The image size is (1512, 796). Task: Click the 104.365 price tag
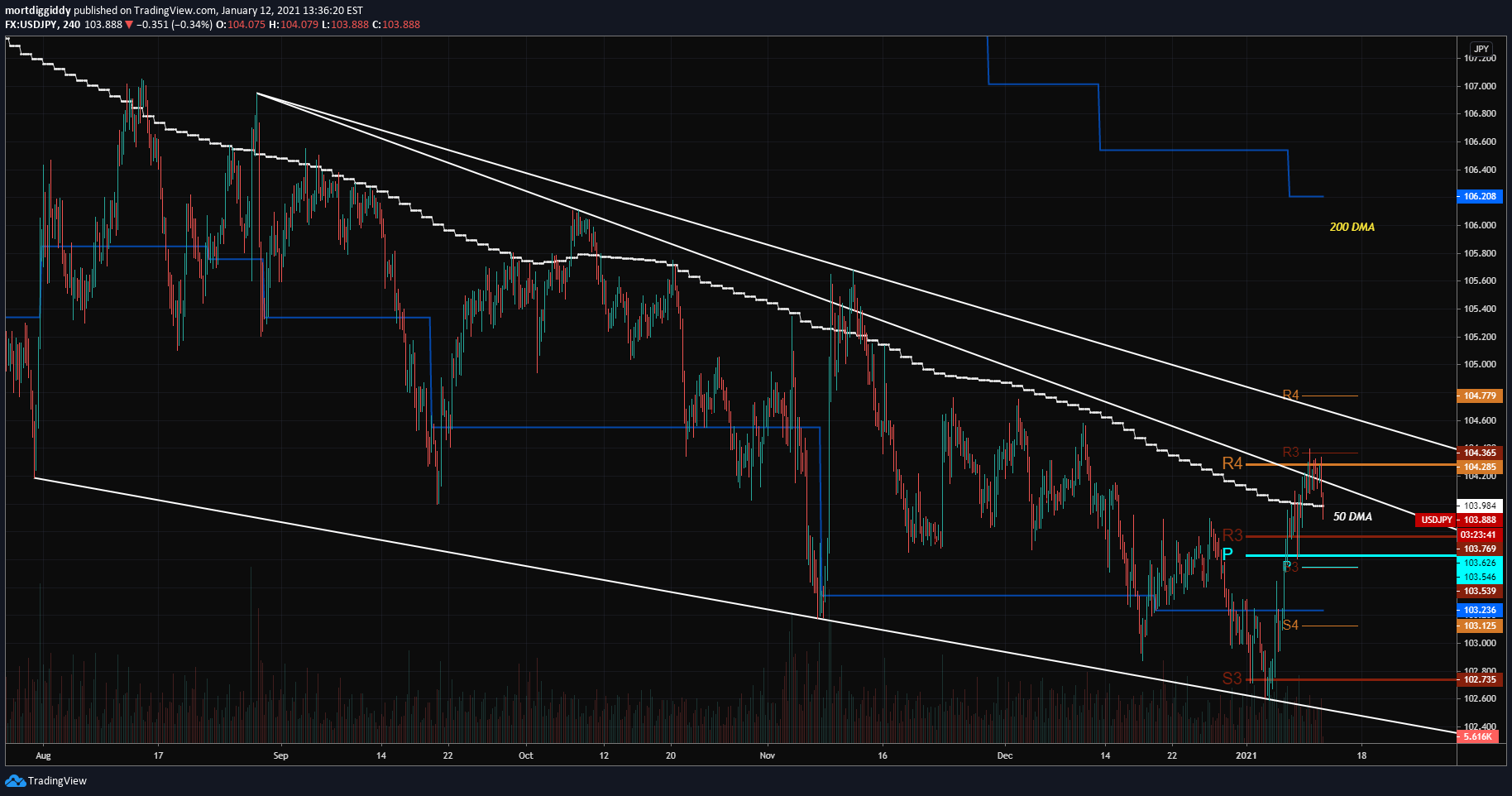[x=1480, y=453]
